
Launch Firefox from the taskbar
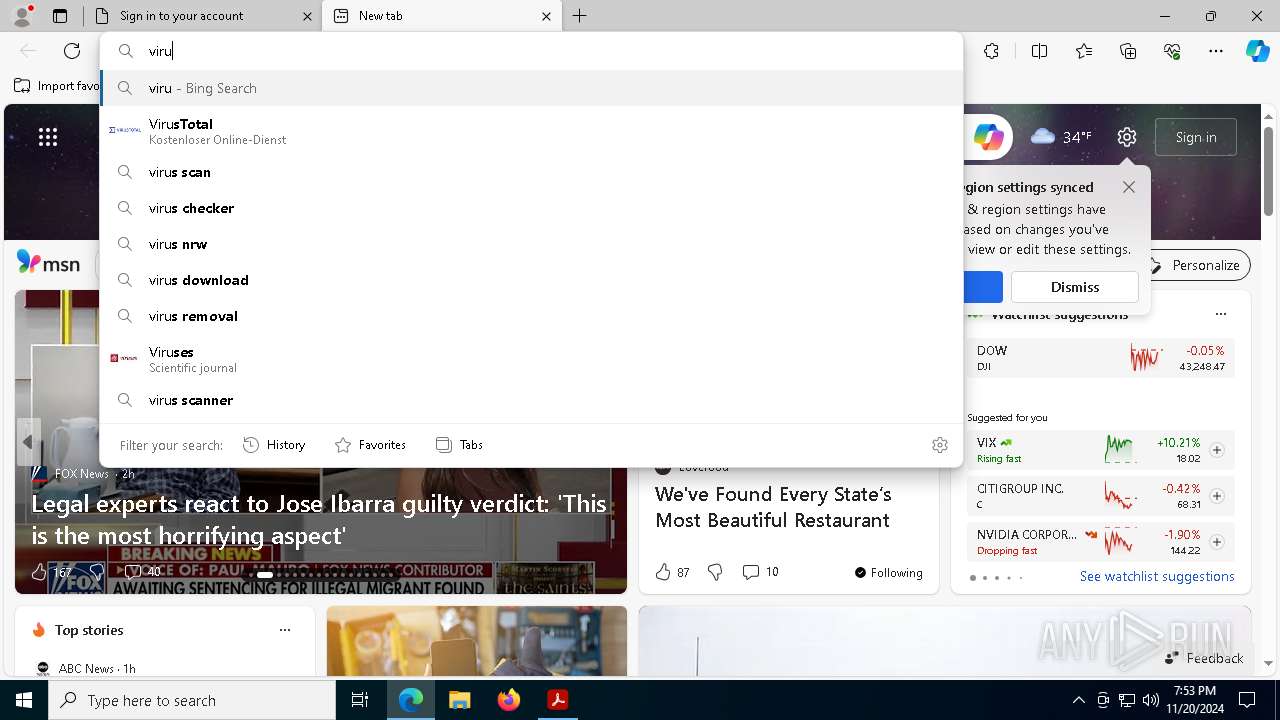coord(509,700)
